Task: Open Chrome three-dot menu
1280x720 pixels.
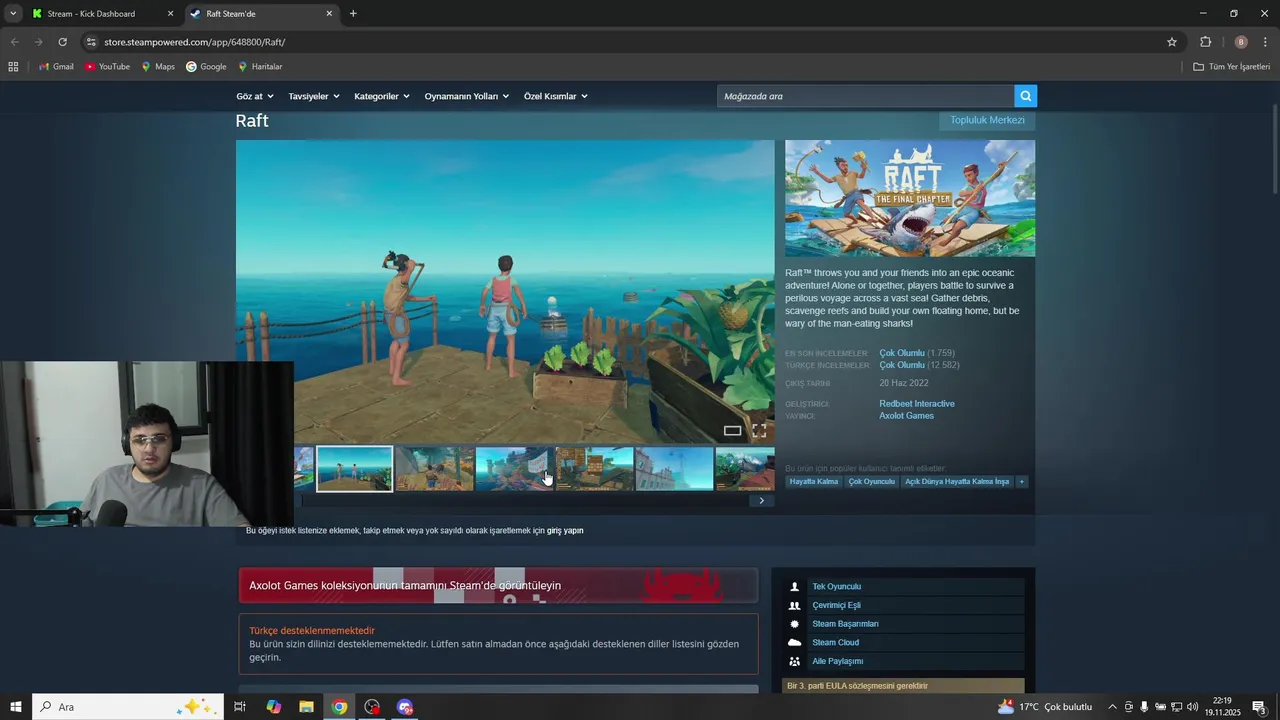Action: [1265, 42]
